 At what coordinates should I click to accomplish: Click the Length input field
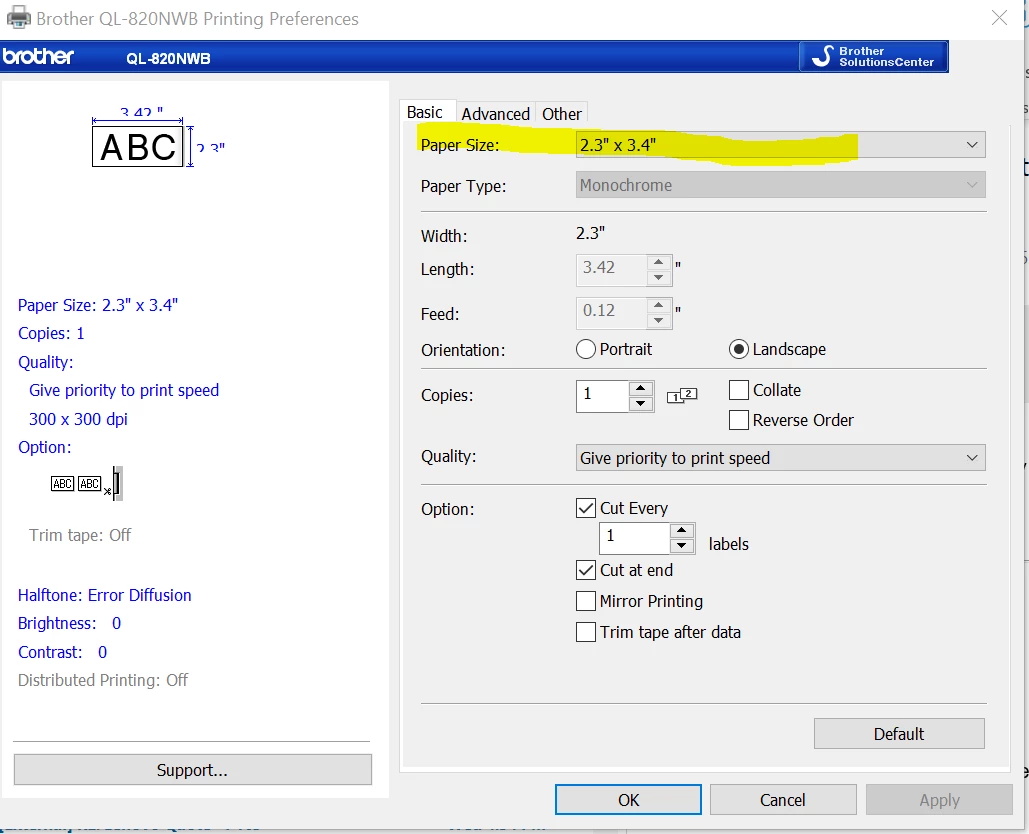[x=612, y=270]
